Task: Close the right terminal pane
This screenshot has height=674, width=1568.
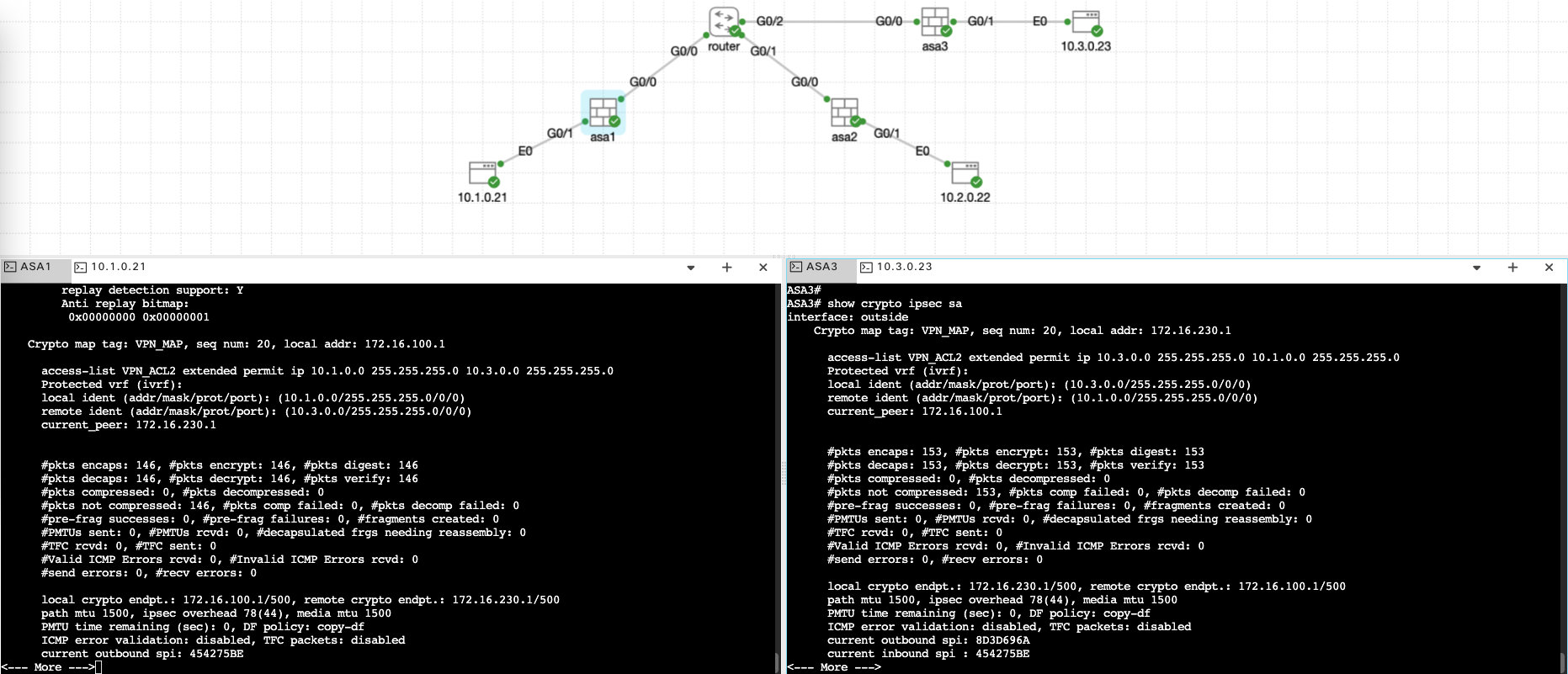Action: click(x=1549, y=268)
